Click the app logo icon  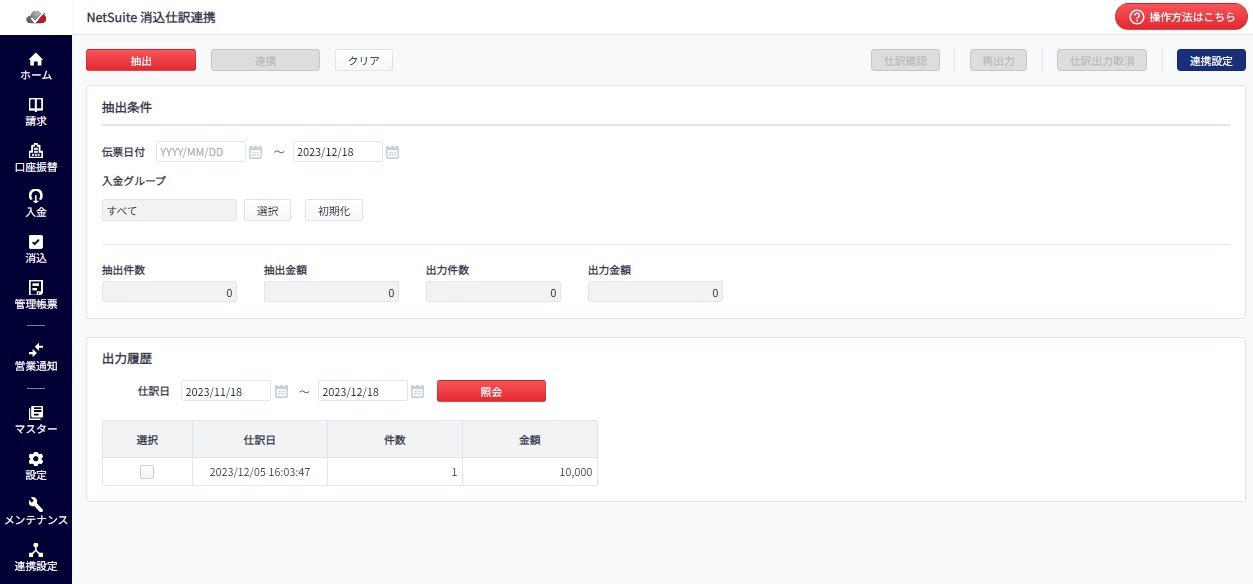point(36,17)
